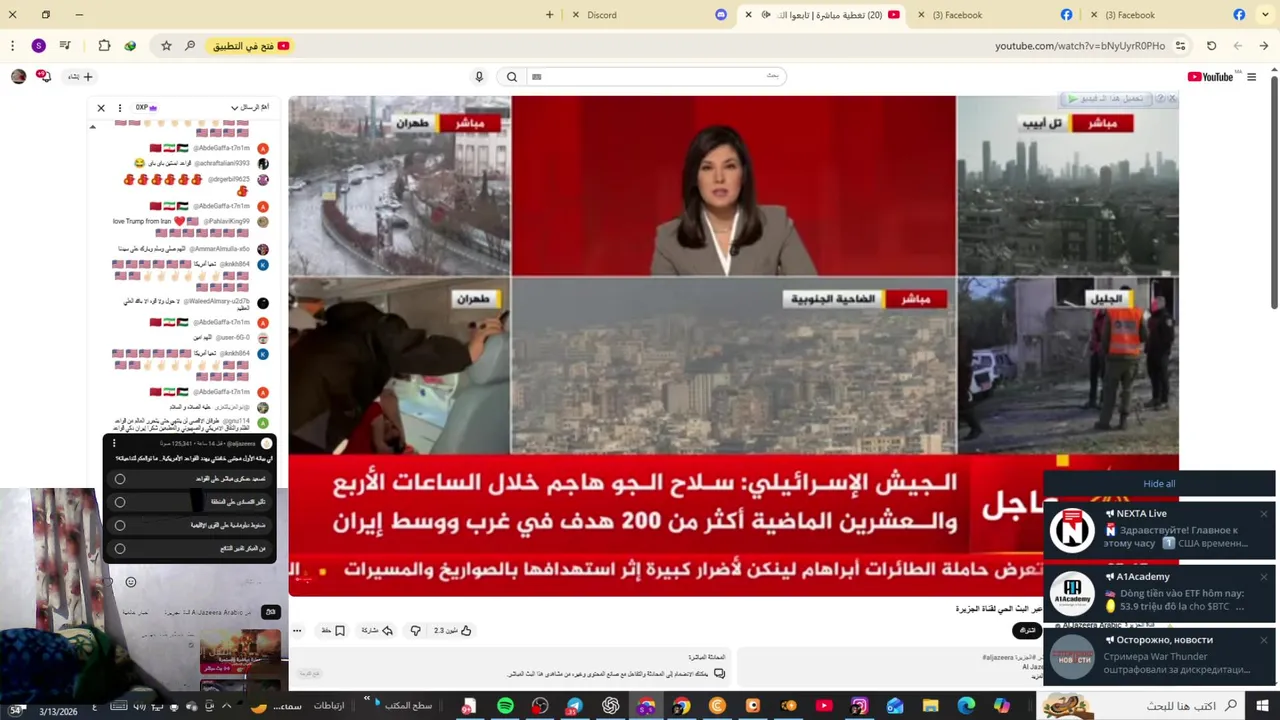Click the YouTube search text field

click(655, 77)
